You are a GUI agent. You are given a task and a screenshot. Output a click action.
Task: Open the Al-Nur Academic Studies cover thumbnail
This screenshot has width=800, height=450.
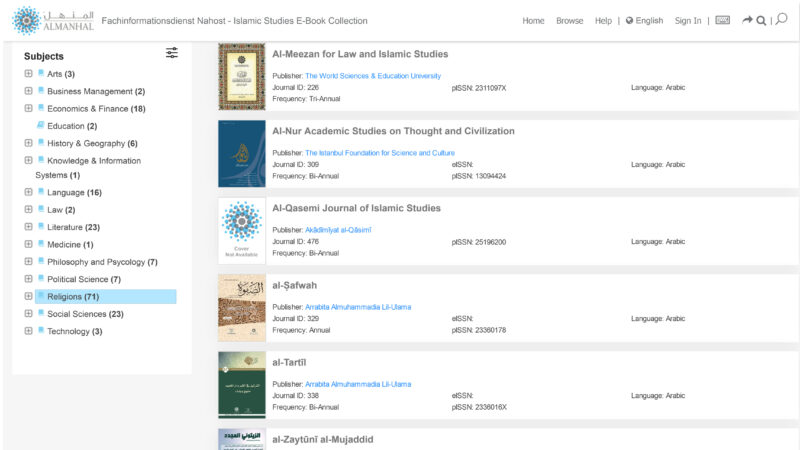pyautogui.click(x=242, y=154)
